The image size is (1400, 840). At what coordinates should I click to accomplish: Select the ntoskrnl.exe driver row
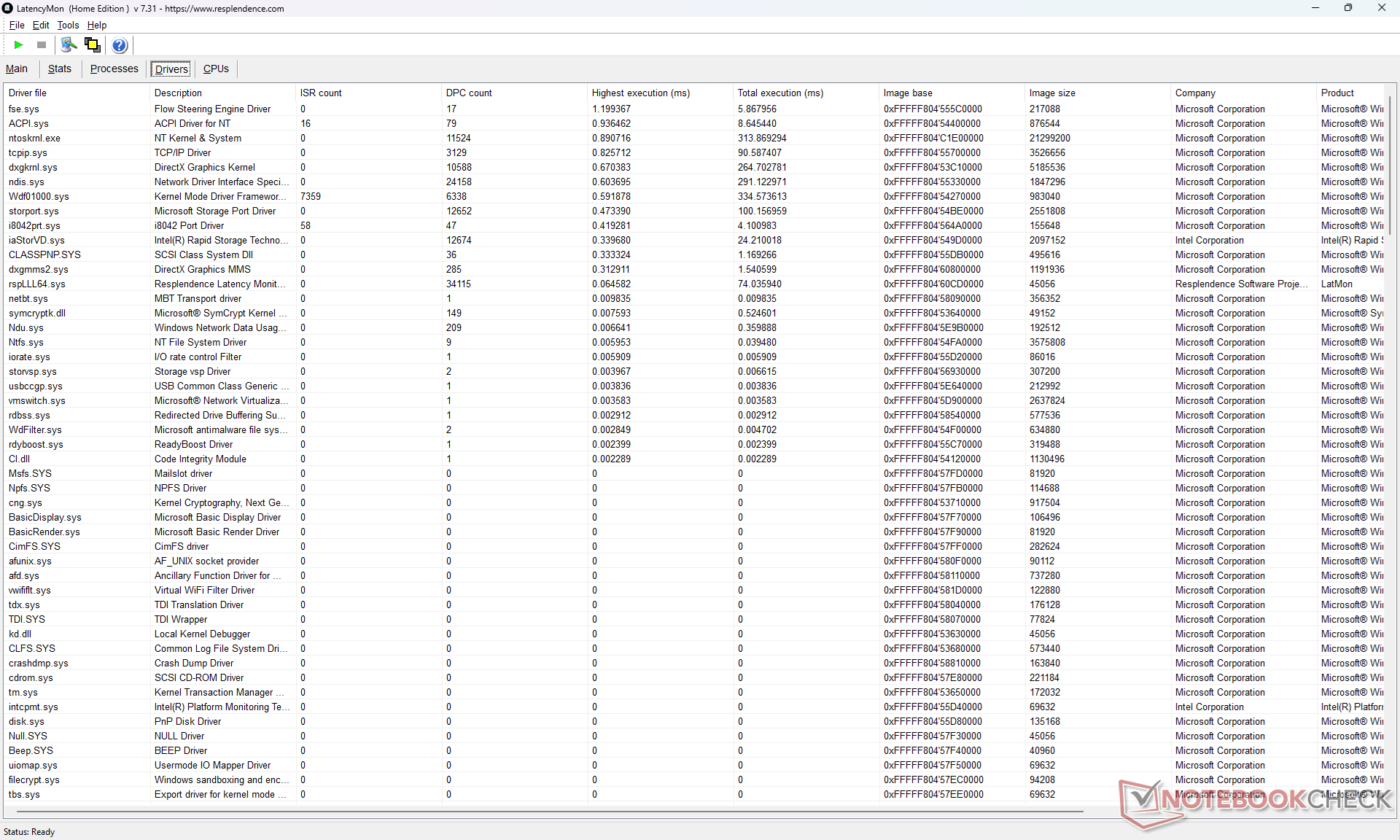pos(34,138)
